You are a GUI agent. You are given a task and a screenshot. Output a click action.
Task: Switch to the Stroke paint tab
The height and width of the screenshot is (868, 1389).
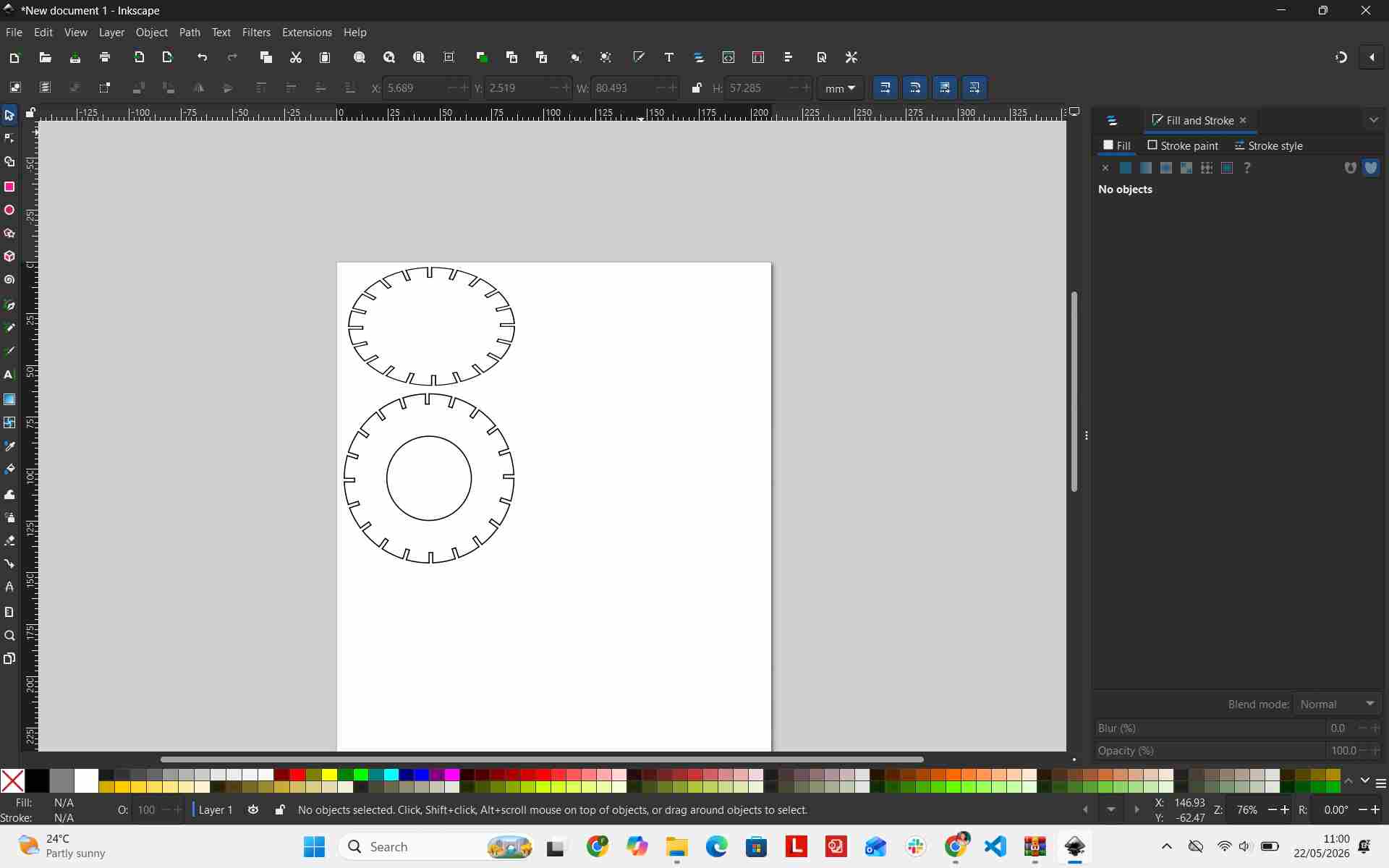(1183, 145)
